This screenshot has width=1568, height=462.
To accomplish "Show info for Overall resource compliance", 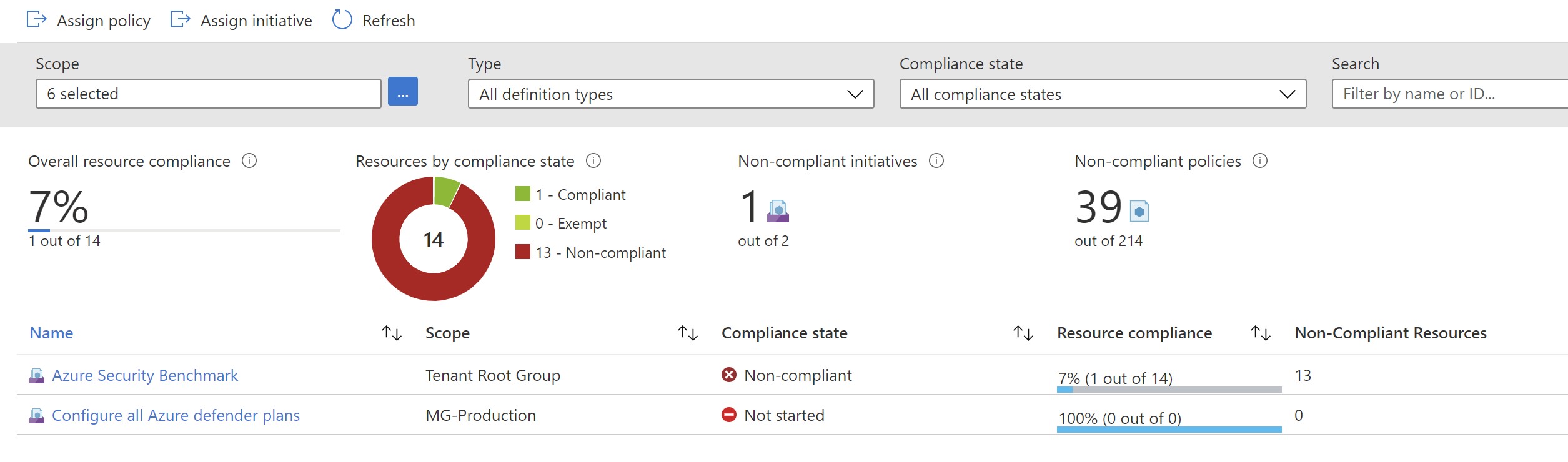I will (249, 161).
